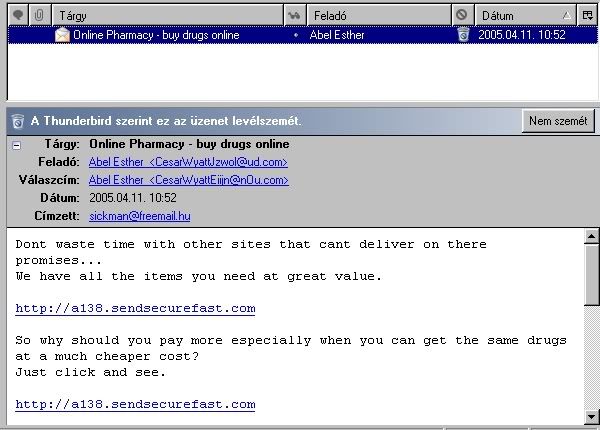The image size is (600, 430).
Task: Collapse the message header pane
Action: 16,145
